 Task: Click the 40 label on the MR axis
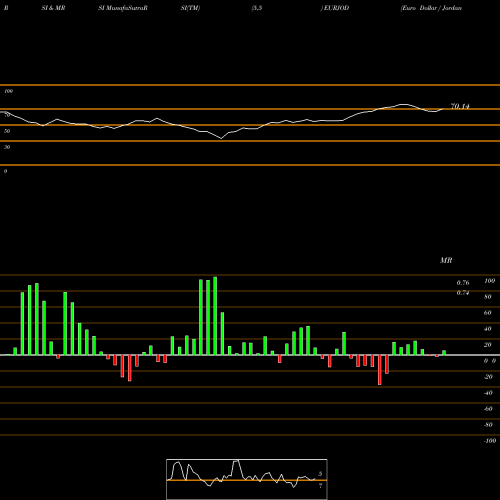click(488, 329)
